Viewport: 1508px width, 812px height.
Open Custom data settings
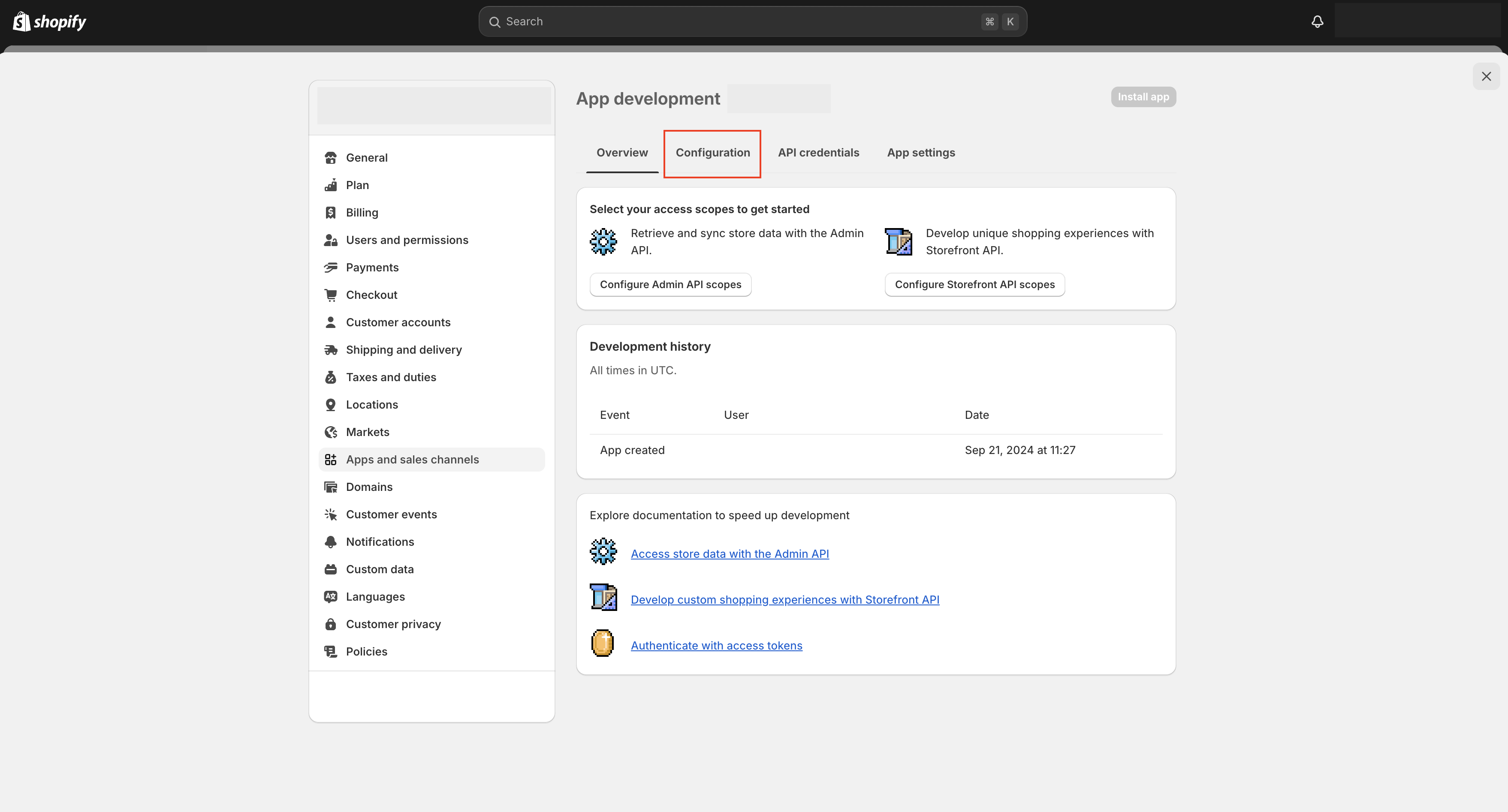(x=431, y=569)
